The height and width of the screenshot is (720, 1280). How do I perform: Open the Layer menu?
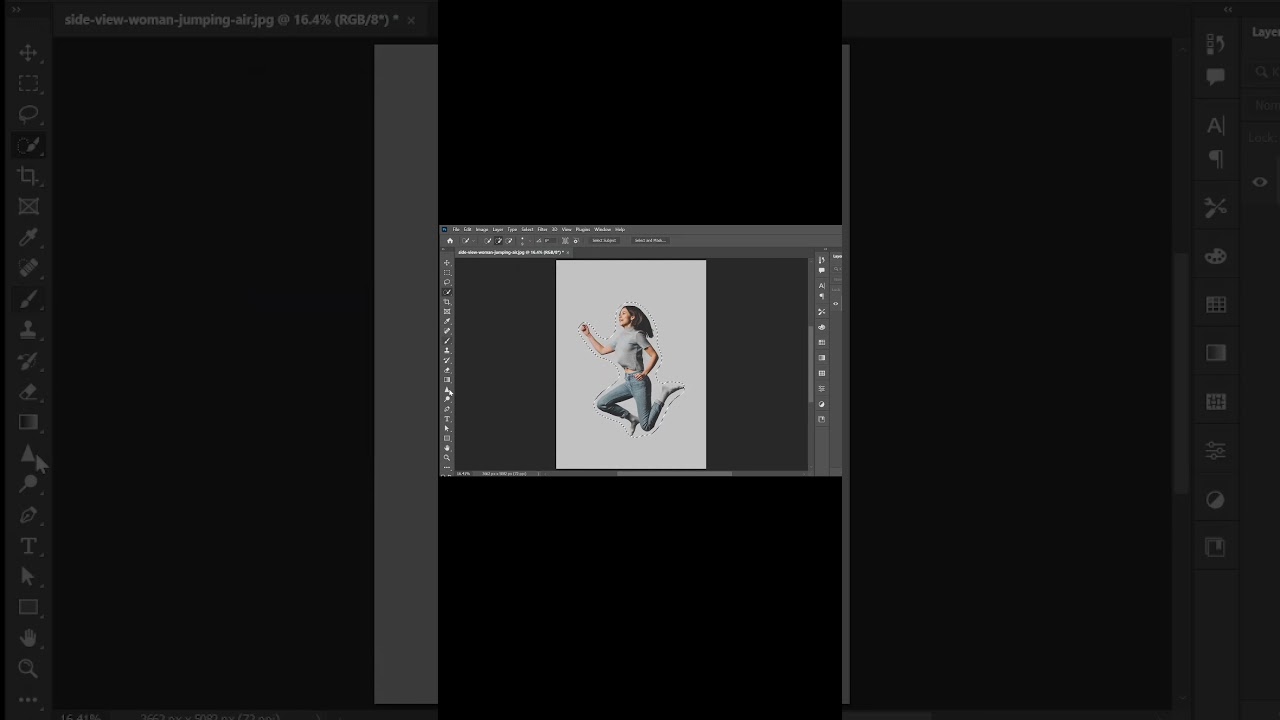tap(498, 229)
